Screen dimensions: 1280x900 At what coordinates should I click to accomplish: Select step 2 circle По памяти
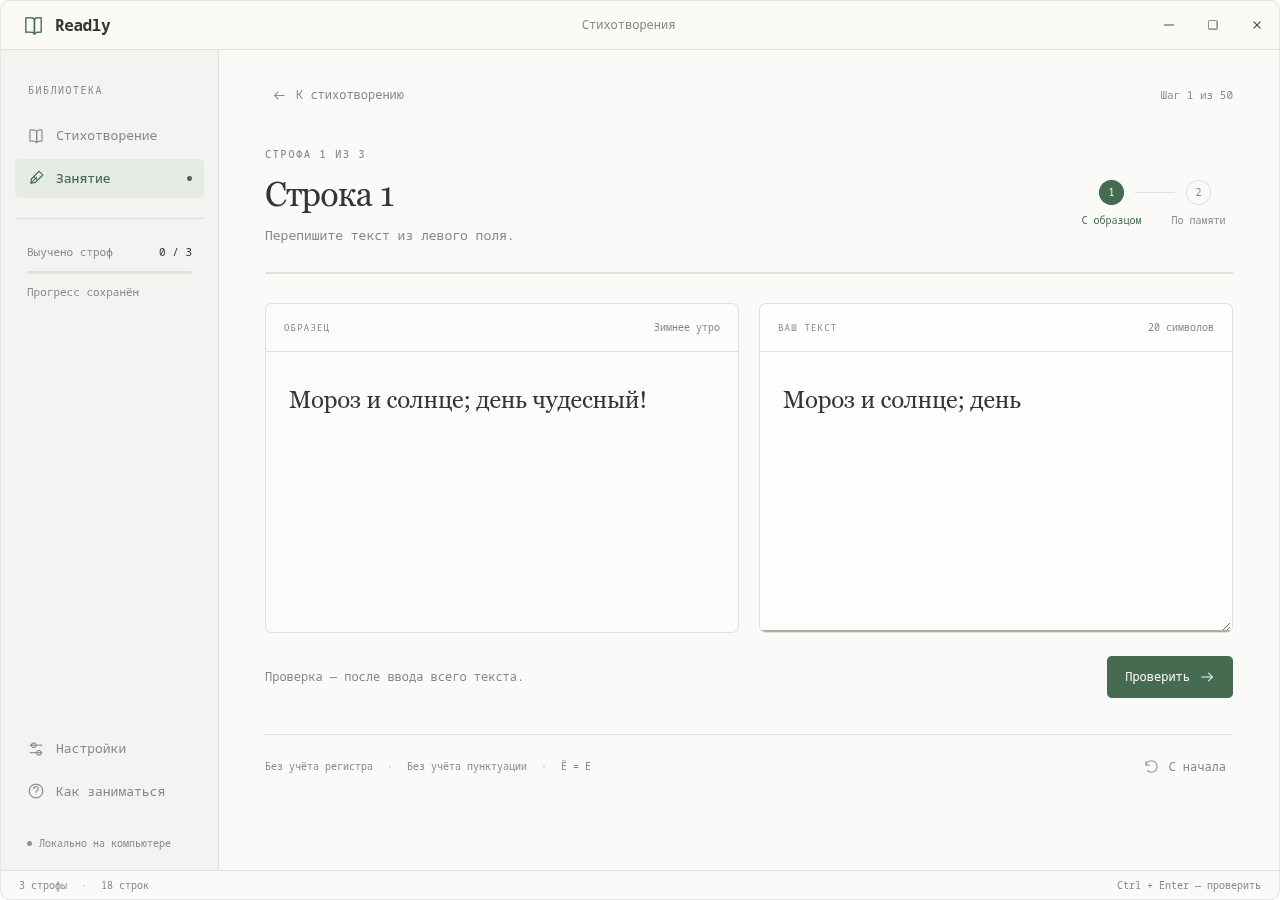point(1198,192)
